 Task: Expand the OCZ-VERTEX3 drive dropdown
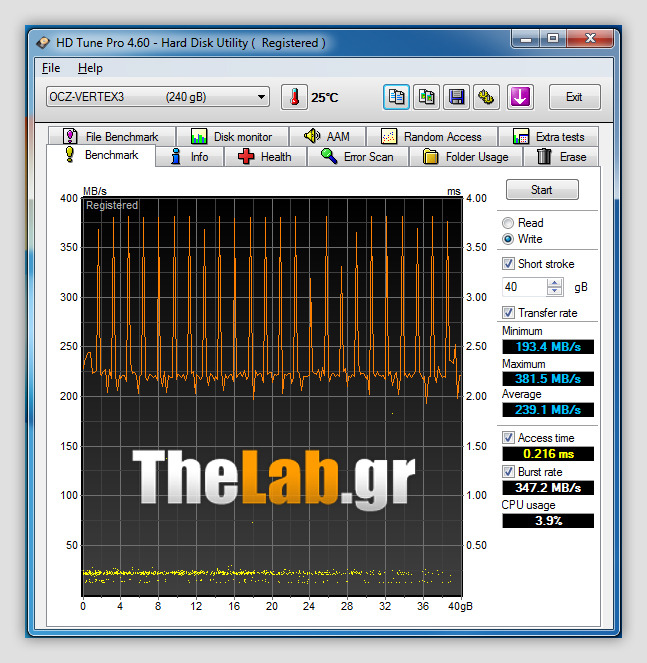[158, 97]
